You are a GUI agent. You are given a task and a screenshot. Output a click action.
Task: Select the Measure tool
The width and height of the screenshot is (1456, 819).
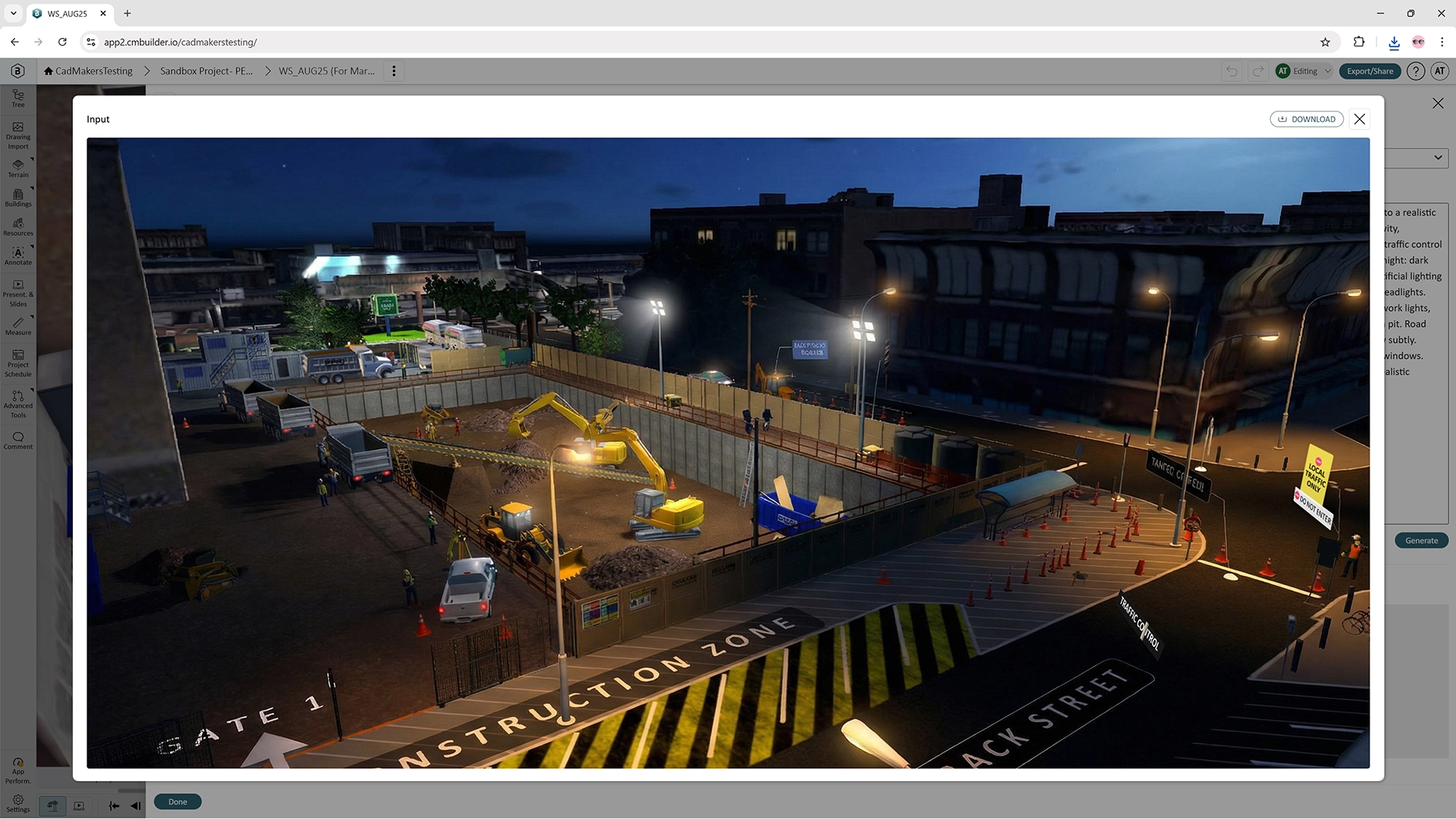17,326
